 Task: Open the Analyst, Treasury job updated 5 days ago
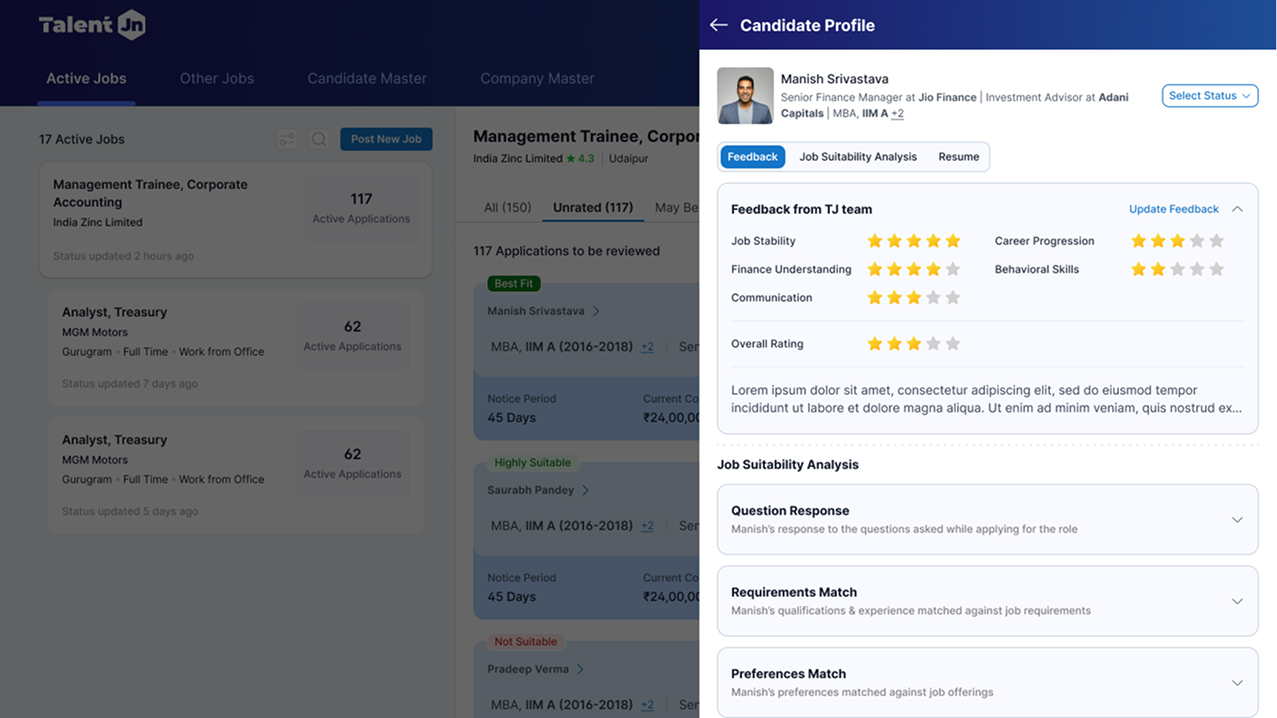pos(236,475)
